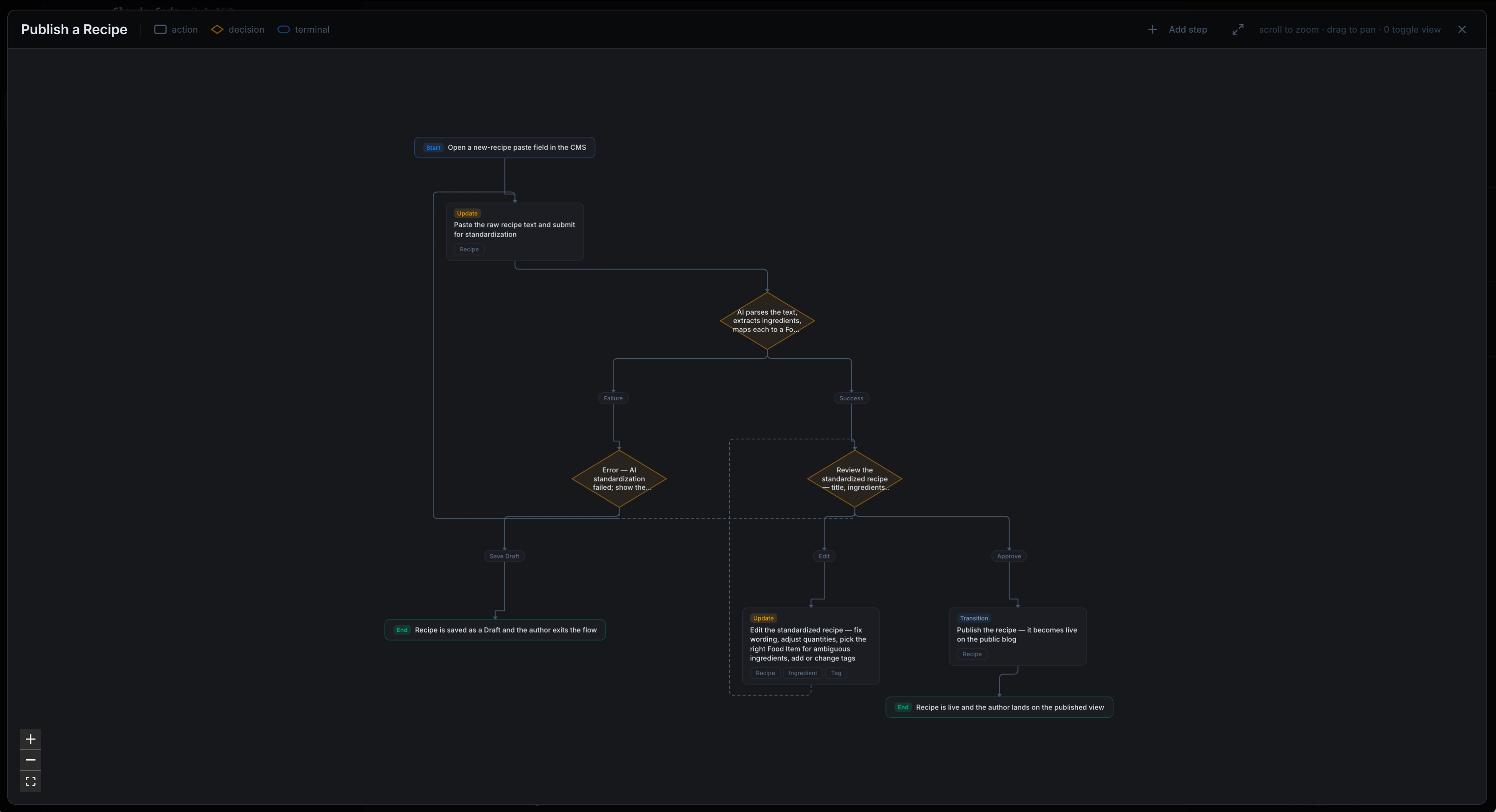Click the Publish a Recipe title
Screen dimensions: 1496x812
coord(74,30)
